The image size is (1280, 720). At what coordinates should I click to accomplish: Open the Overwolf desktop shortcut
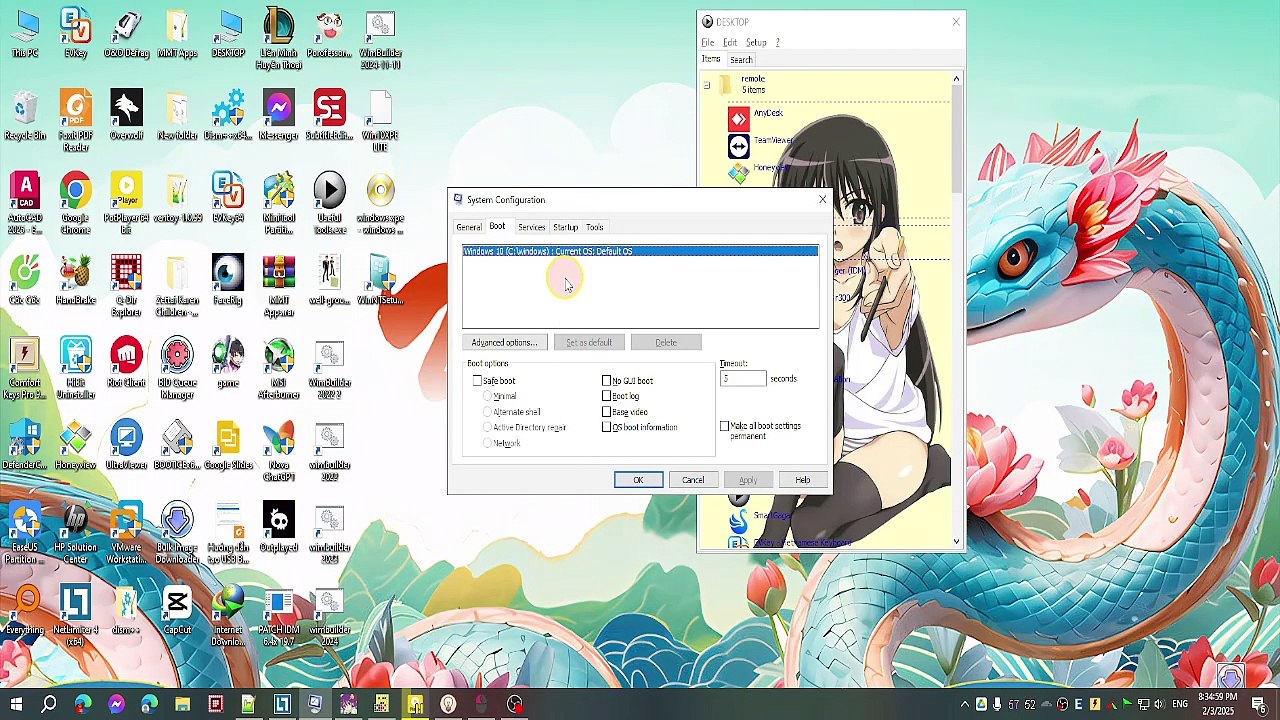coord(126,115)
